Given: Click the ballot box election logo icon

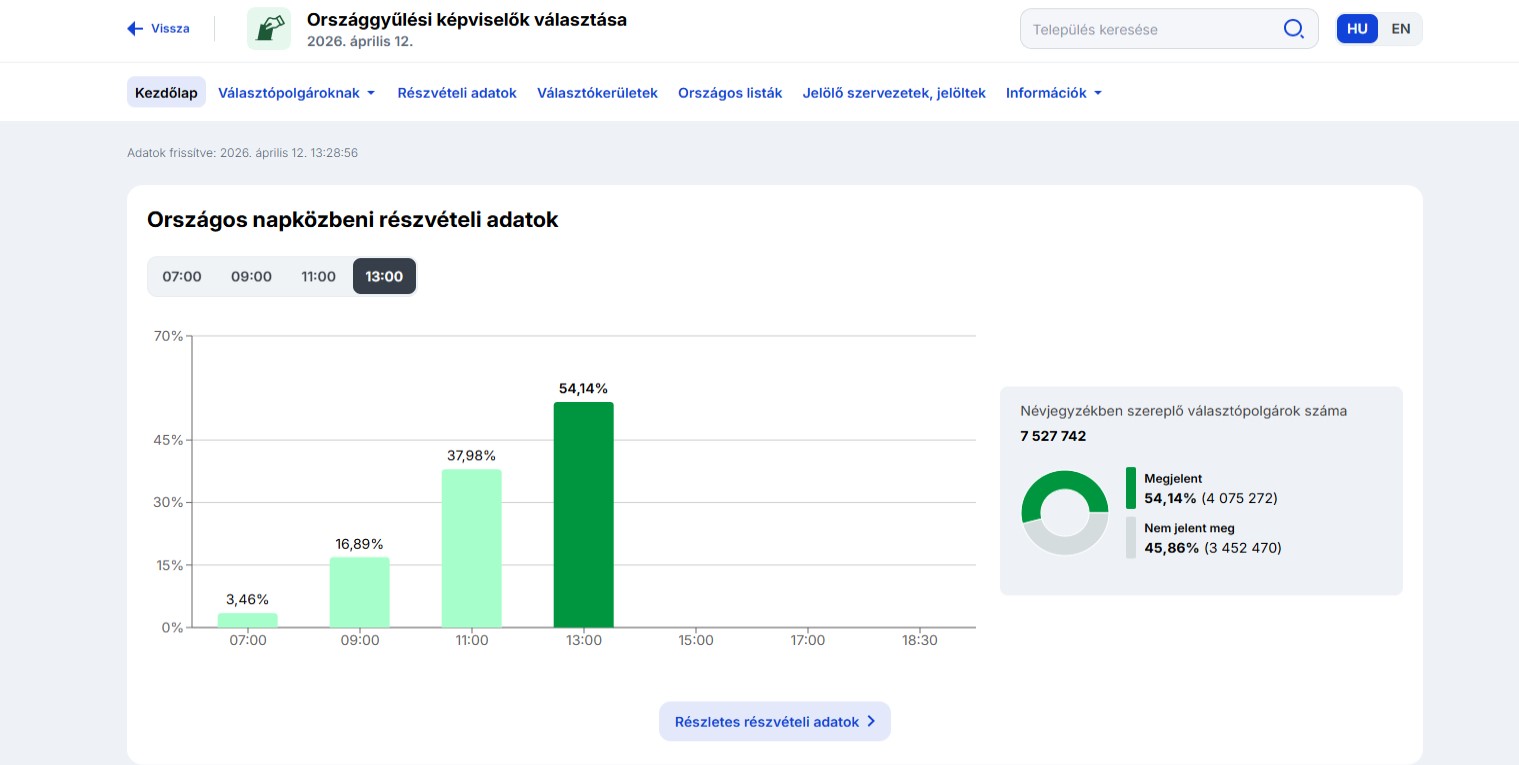Looking at the screenshot, I should coord(269,29).
